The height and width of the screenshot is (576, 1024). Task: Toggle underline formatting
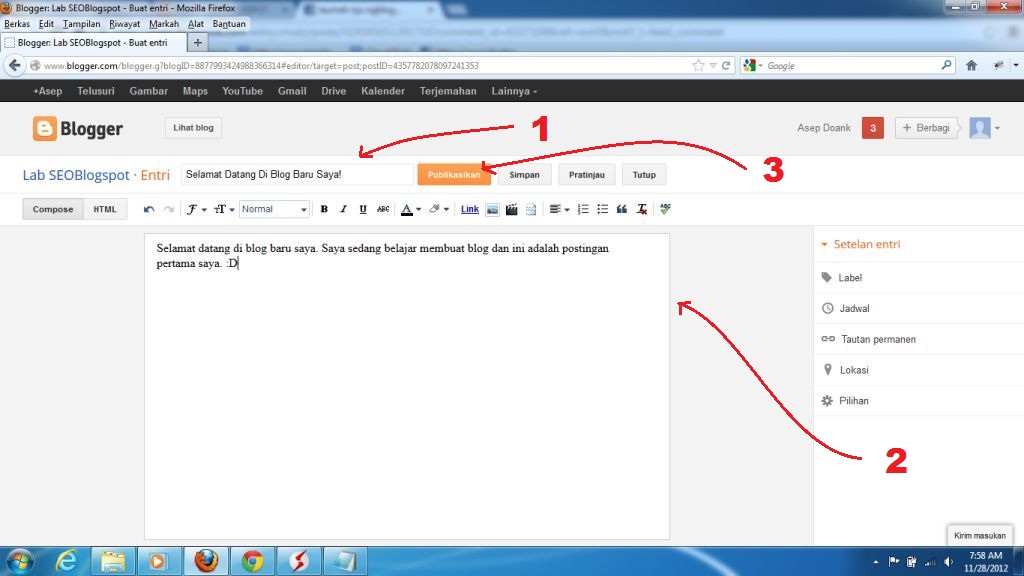[x=363, y=209]
